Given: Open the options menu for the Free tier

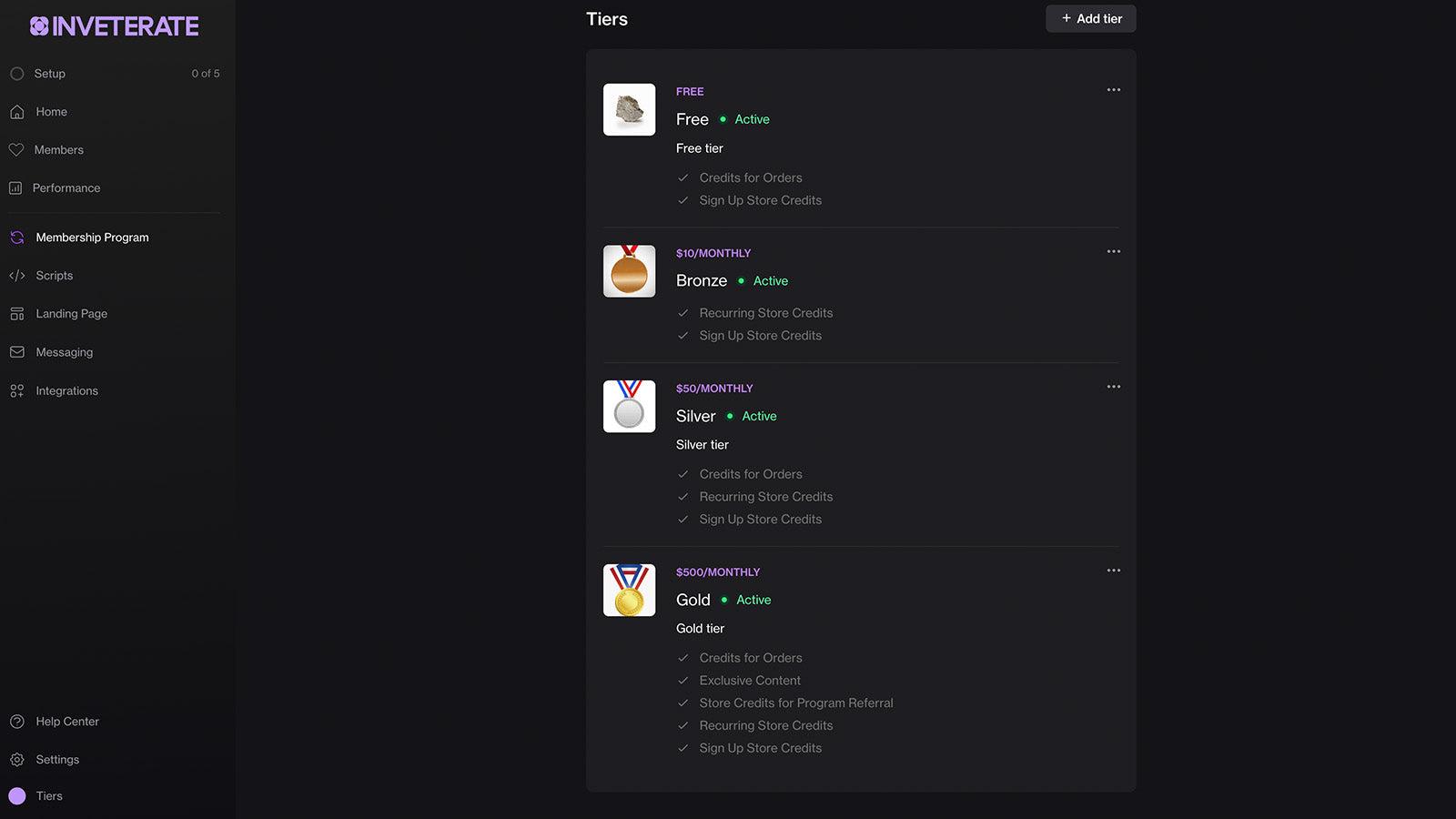Looking at the screenshot, I should (x=1113, y=89).
